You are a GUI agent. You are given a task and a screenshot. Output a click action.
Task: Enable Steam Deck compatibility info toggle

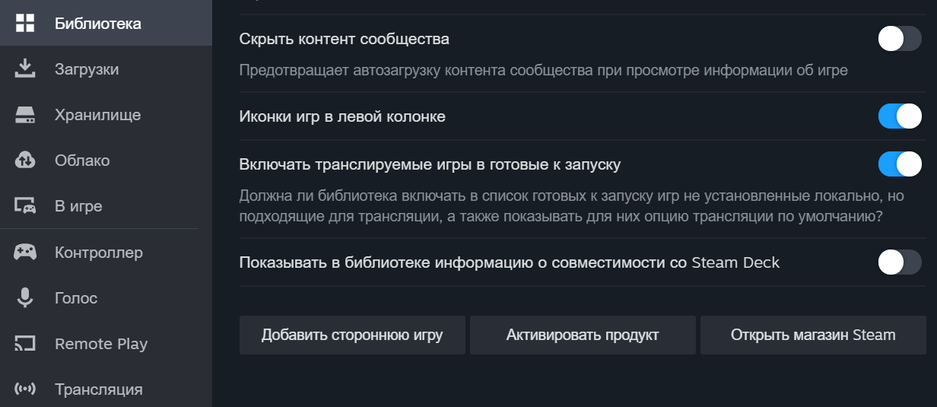click(899, 262)
